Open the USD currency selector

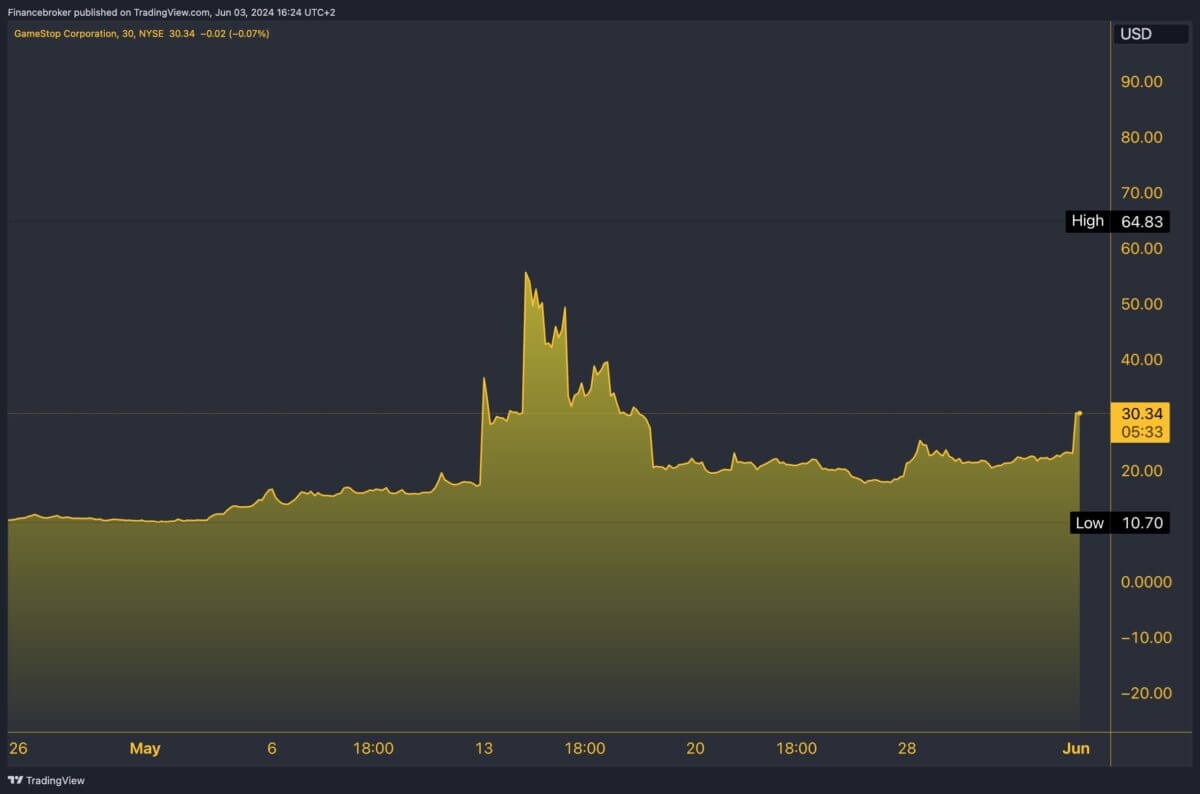tap(1135, 34)
